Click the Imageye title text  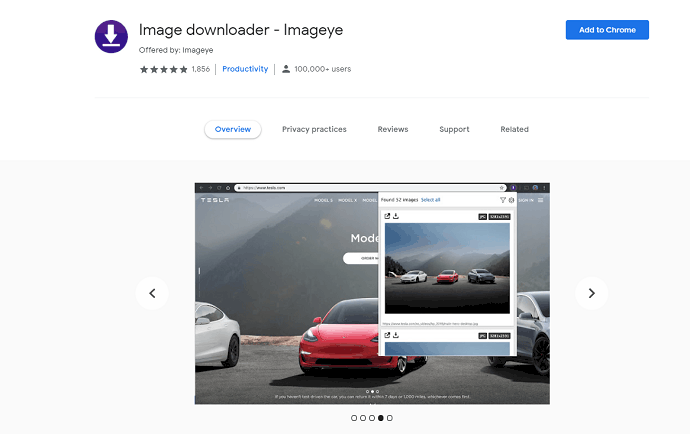pyautogui.click(x=241, y=30)
